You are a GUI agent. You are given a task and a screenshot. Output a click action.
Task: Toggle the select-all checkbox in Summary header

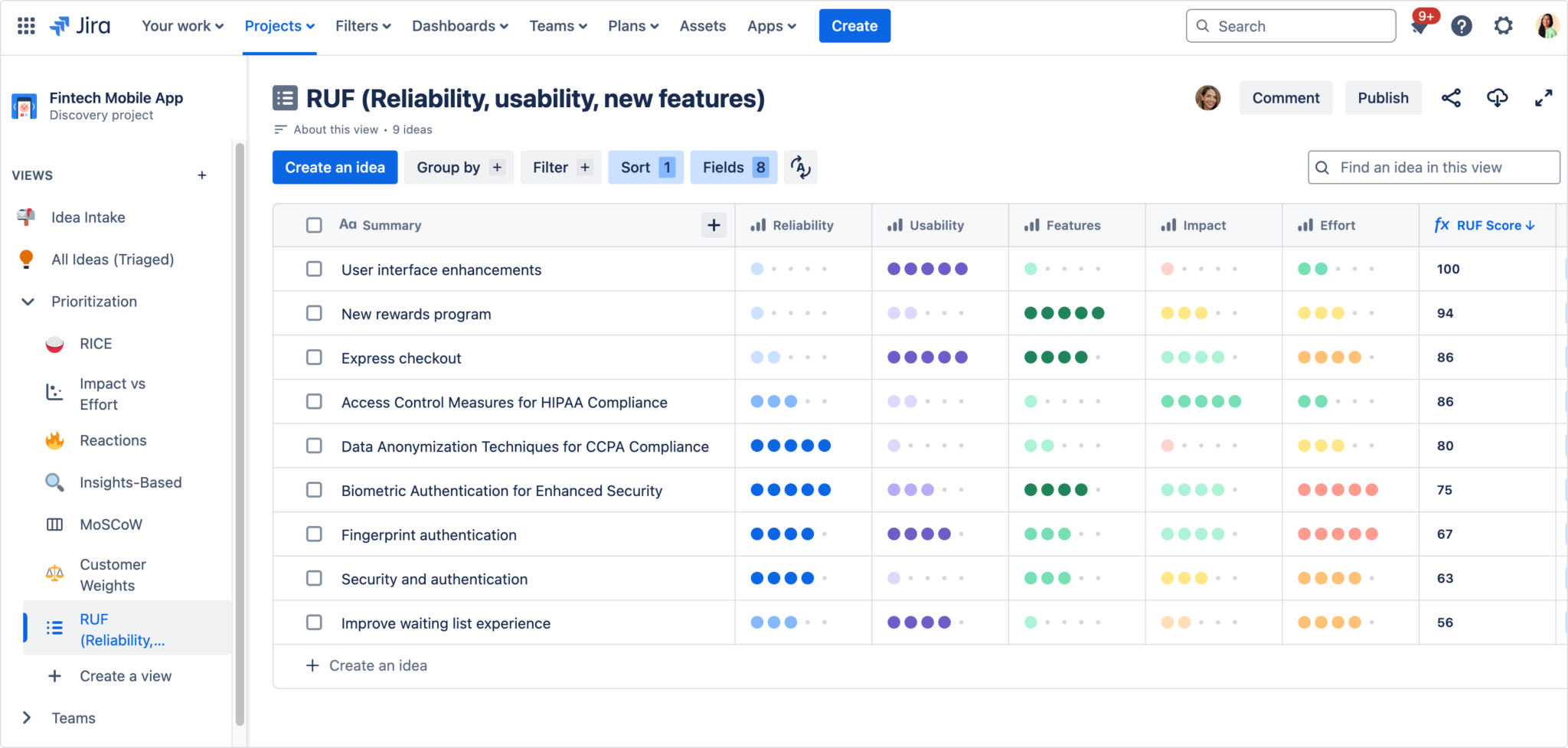point(314,225)
